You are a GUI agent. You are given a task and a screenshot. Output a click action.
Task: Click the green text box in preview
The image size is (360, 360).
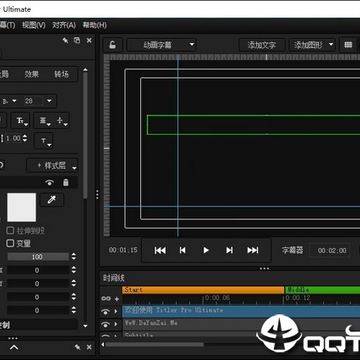253,125
